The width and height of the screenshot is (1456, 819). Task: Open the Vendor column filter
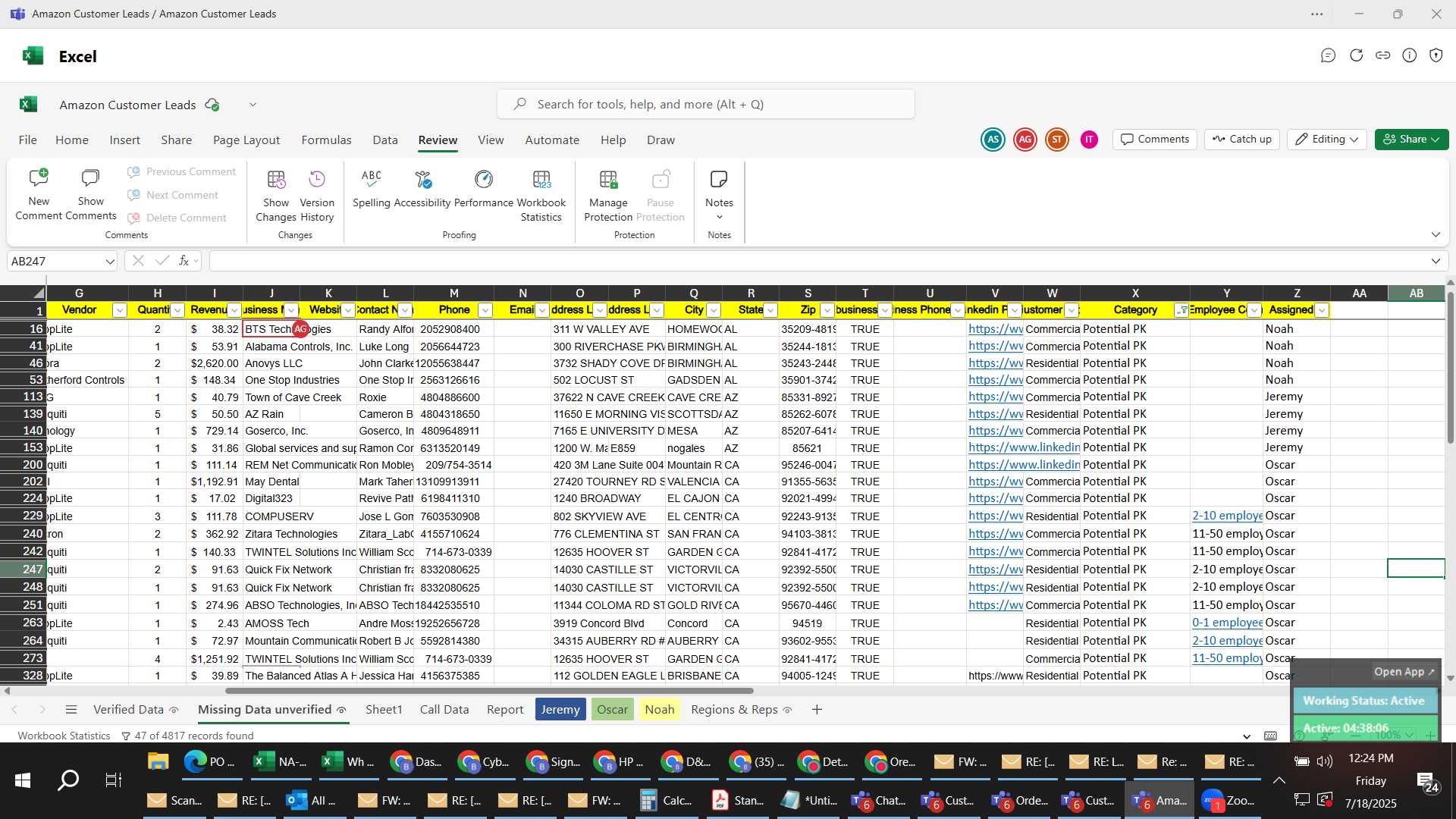point(119,310)
